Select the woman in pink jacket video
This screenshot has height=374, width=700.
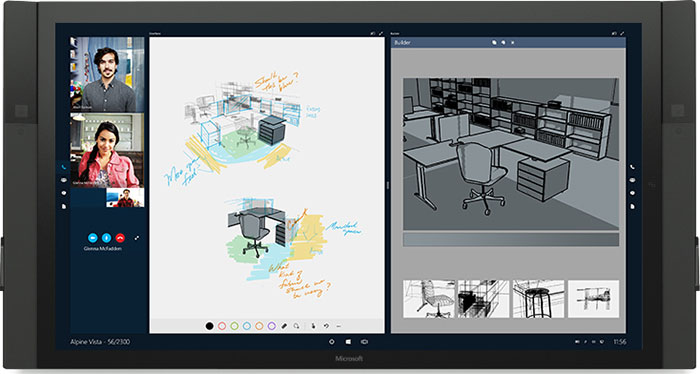[x=107, y=150]
